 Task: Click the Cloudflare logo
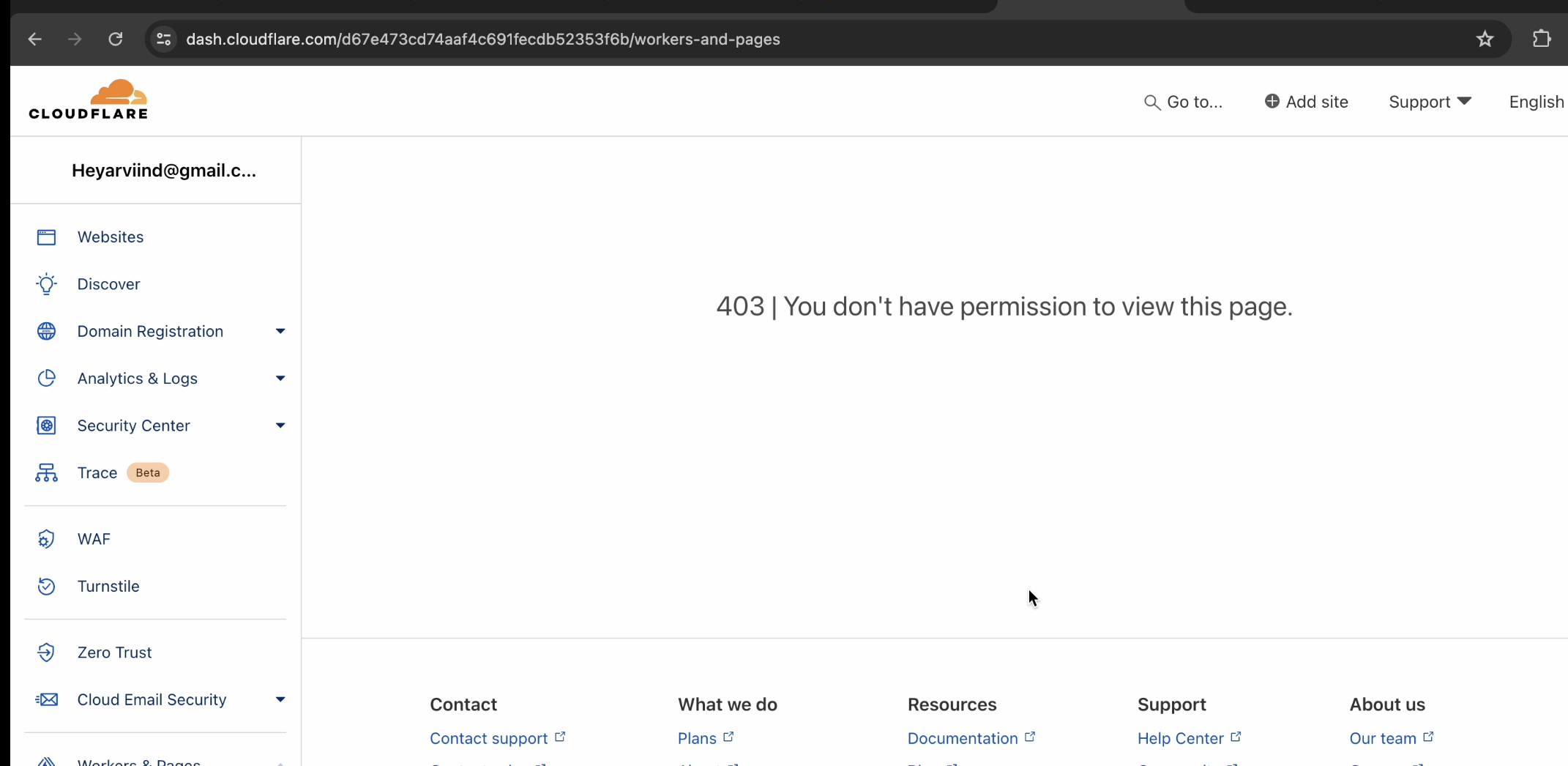[89, 99]
